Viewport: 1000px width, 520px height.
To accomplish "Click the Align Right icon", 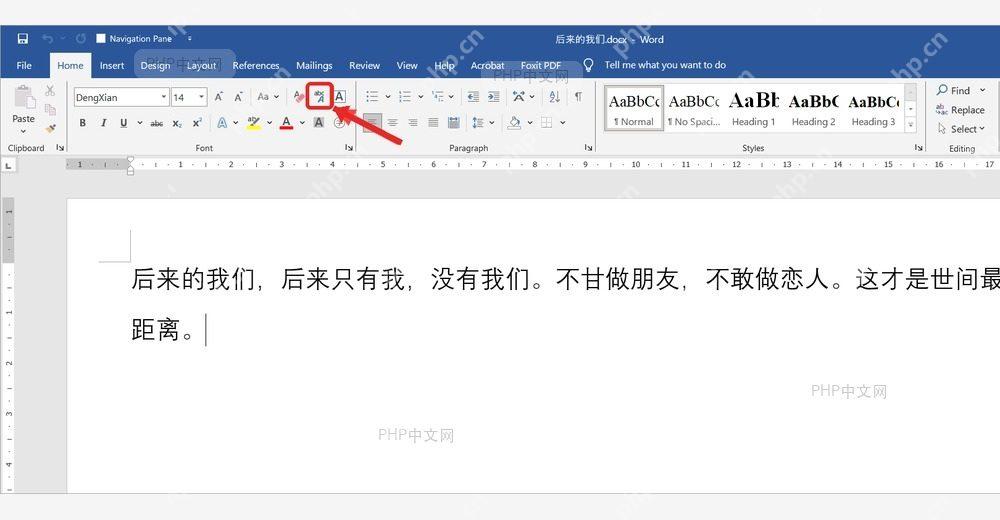I will point(413,123).
